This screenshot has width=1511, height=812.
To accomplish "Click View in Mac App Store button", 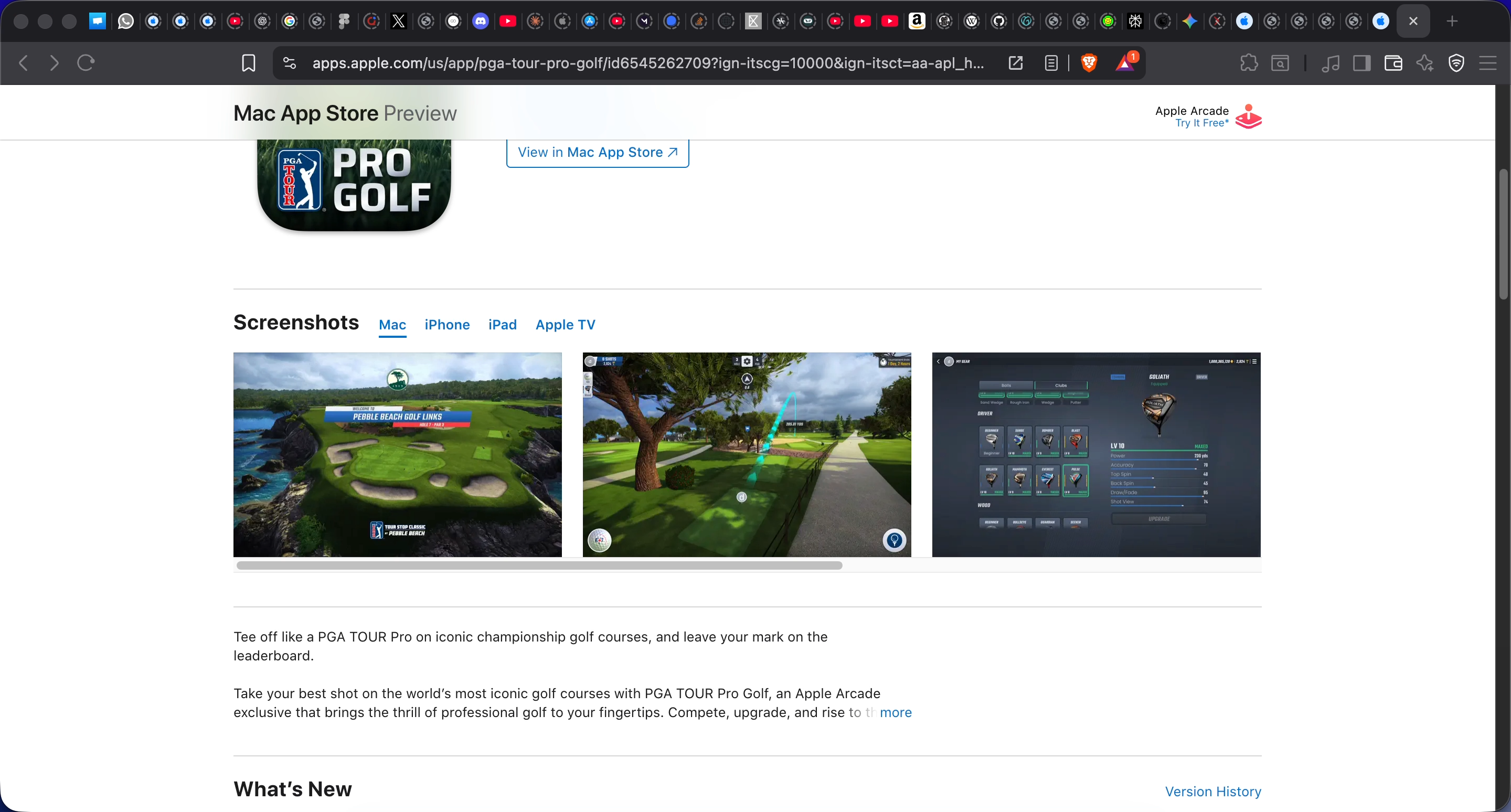I will click(597, 153).
